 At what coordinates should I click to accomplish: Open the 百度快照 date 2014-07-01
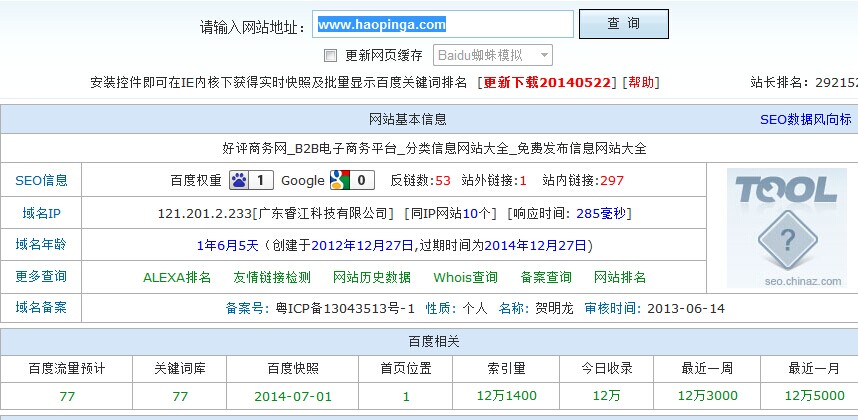click(x=293, y=396)
